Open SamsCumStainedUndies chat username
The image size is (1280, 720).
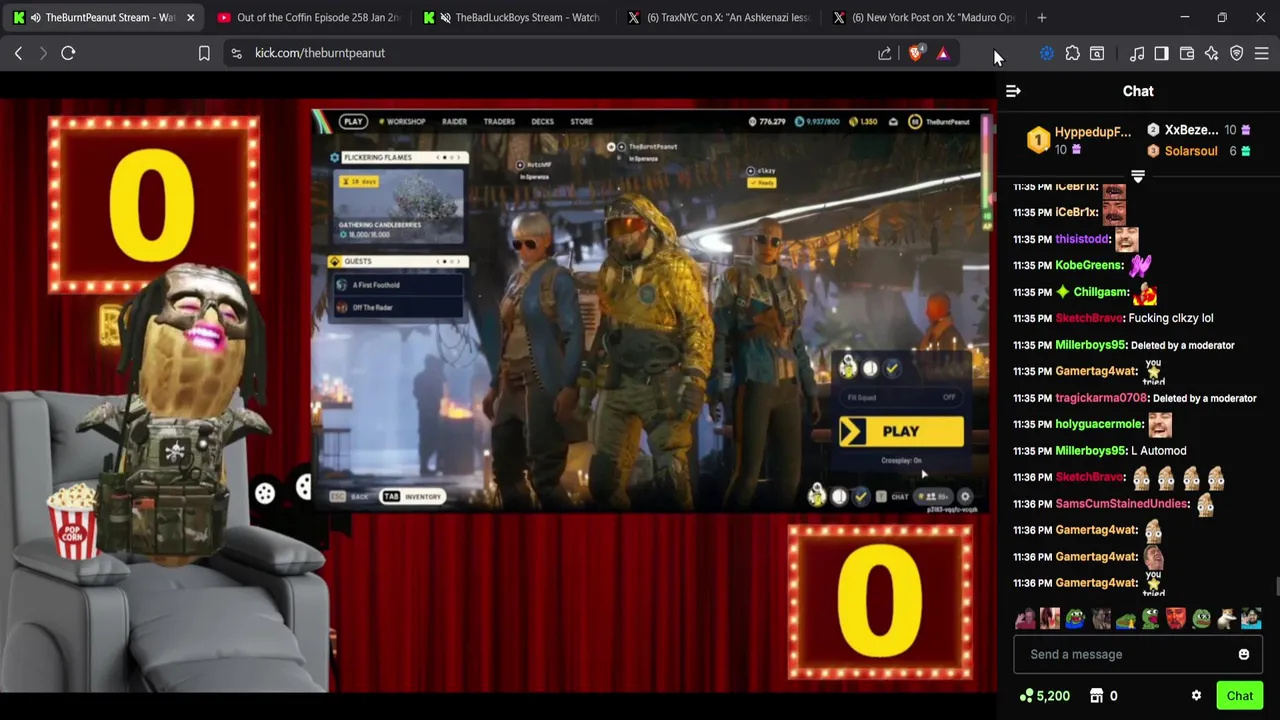point(1122,504)
